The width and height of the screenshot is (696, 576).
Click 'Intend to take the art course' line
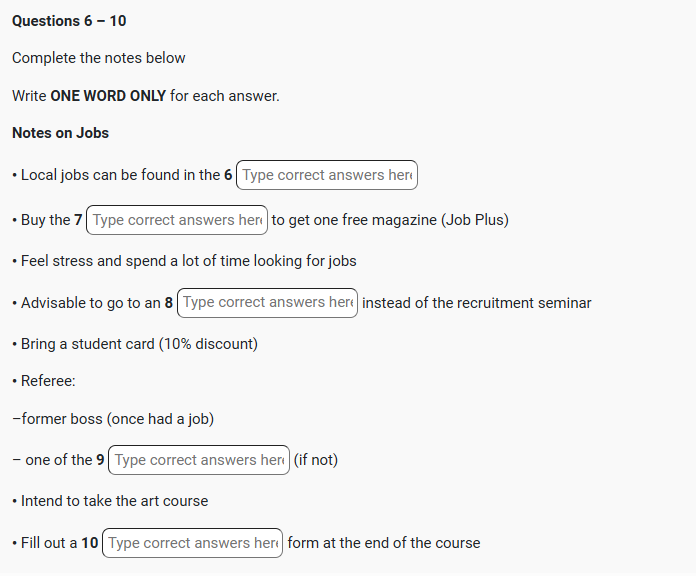[114, 501]
